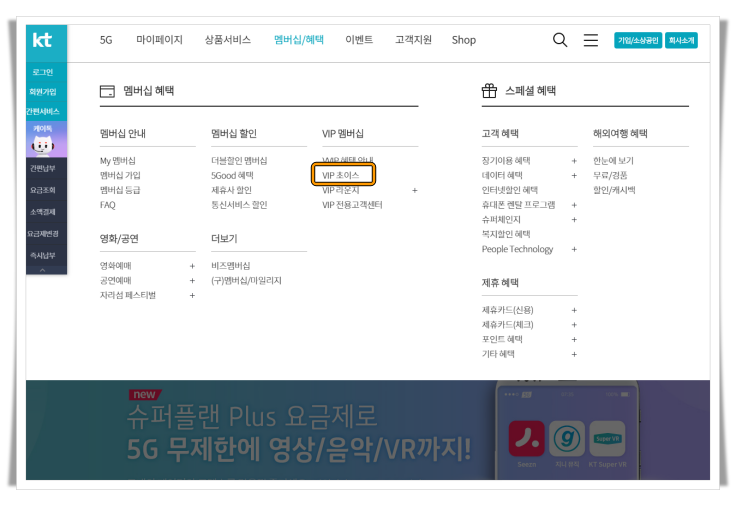Click the 회사소개 button
The height and width of the screenshot is (506, 736).
pos(681,40)
